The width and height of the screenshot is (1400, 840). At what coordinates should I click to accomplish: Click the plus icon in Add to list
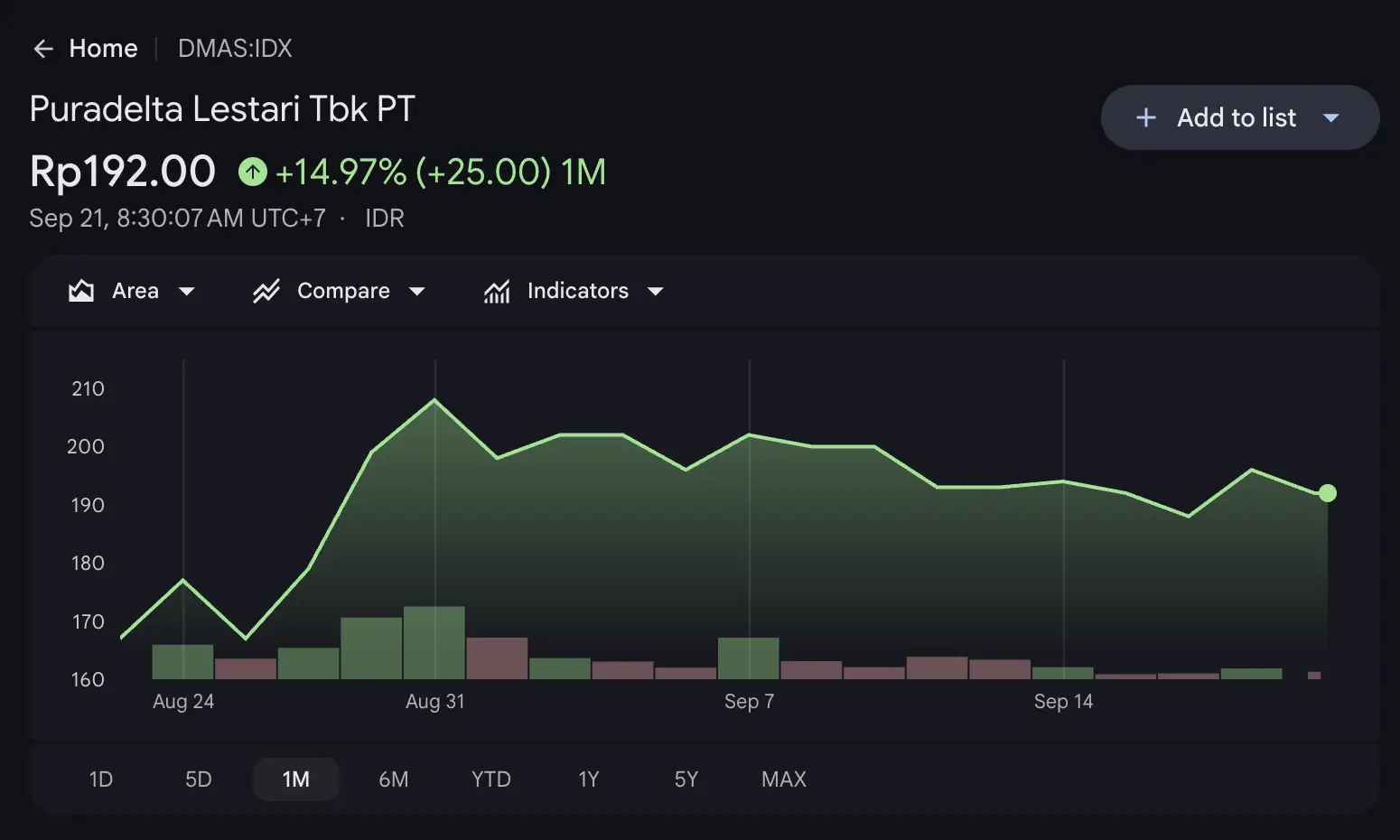tap(1145, 117)
